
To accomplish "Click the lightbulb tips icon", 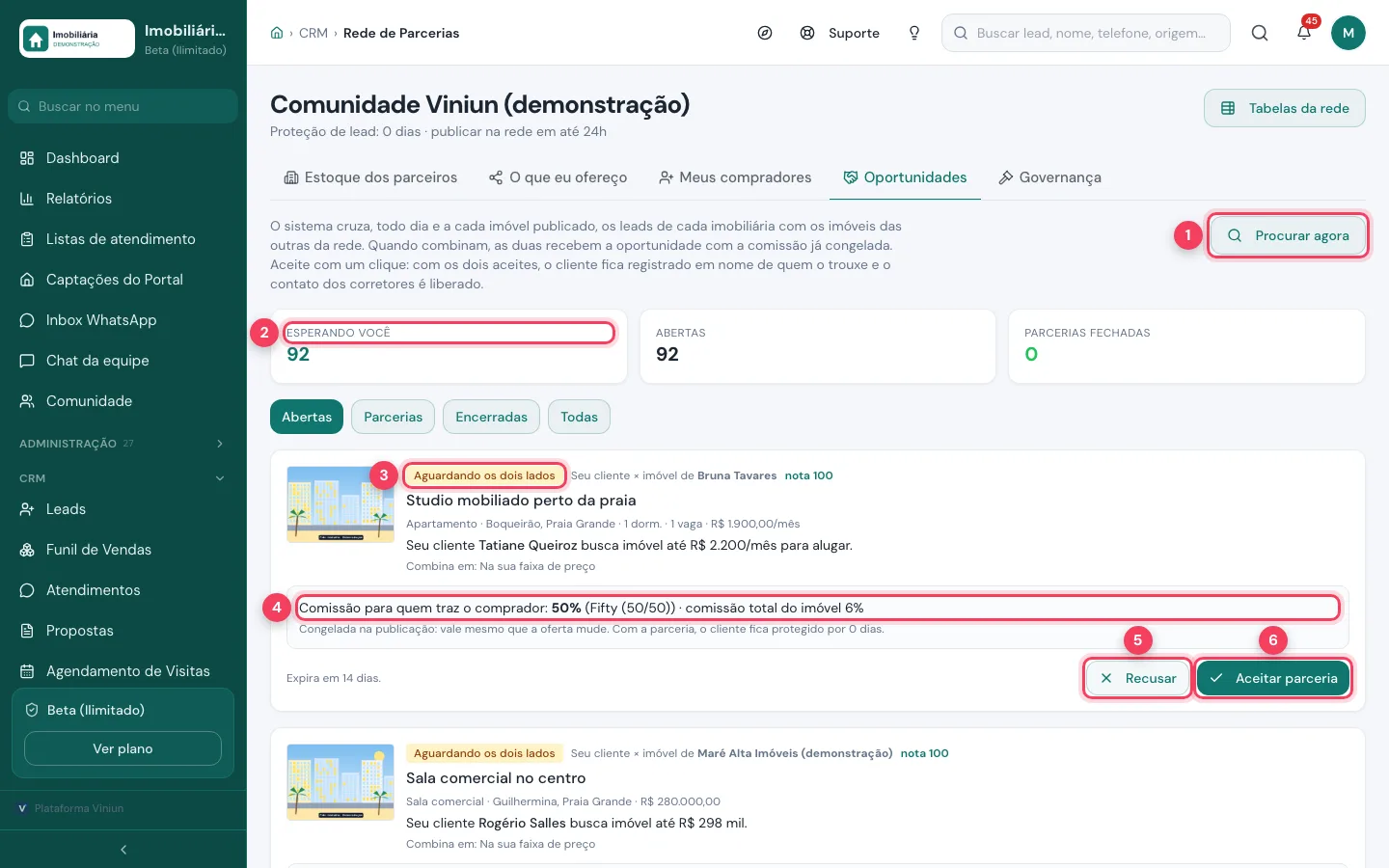I will (914, 33).
